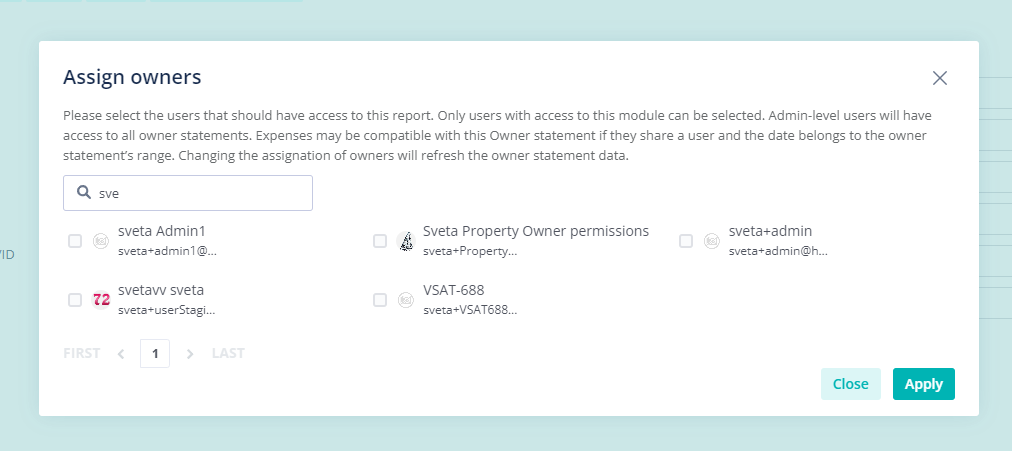The image size is (1012, 451).
Task: Click sveta+admin avatar placeholder icon
Action: [x=712, y=241]
